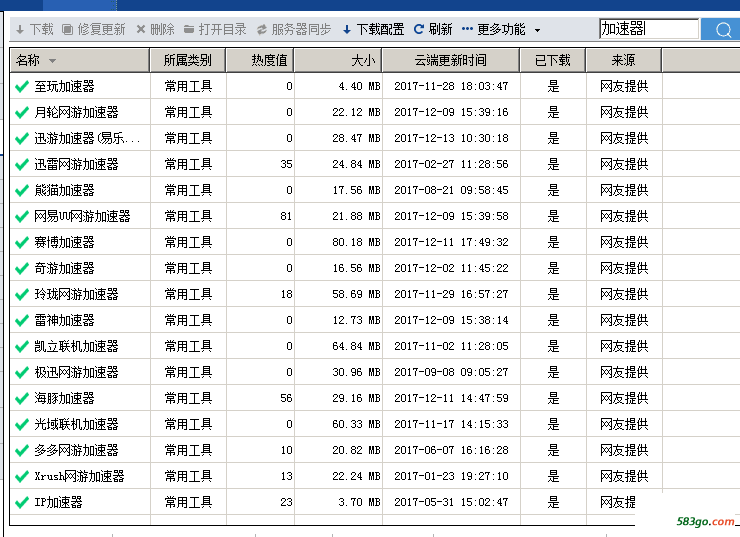Click update time 2017-01-23 19:27:10
The image size is (740, 537).
(451, 476)
